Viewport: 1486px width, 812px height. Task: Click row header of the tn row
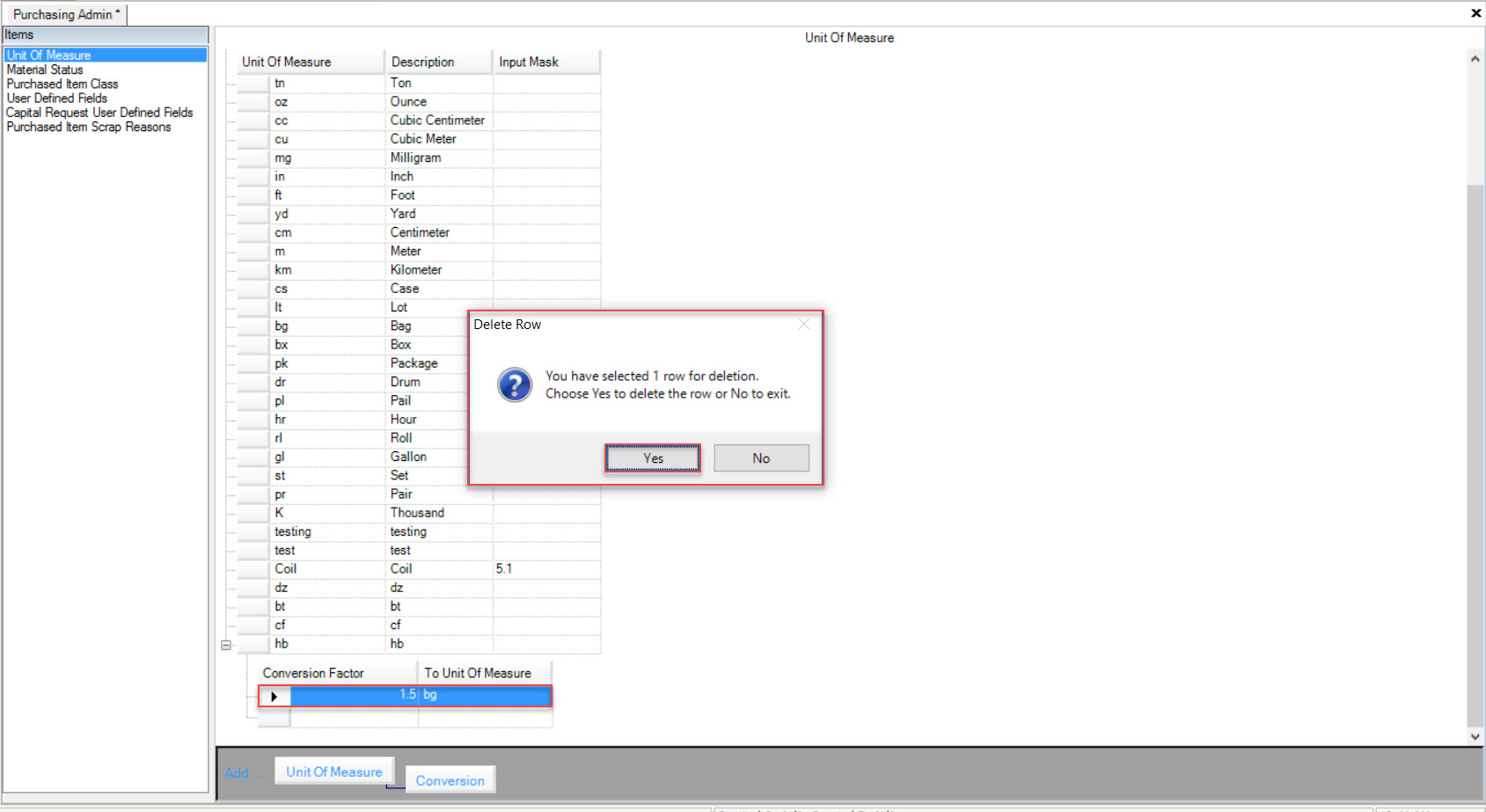253,83
